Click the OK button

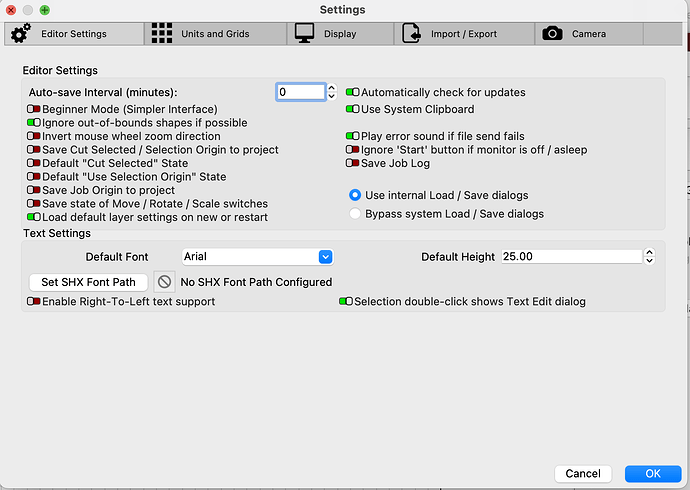pyautogui.click(x=653, y=474)
